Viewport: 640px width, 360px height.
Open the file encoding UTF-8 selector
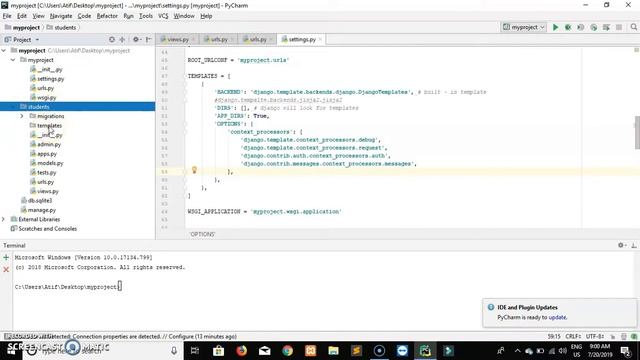[x=595, y=336]
